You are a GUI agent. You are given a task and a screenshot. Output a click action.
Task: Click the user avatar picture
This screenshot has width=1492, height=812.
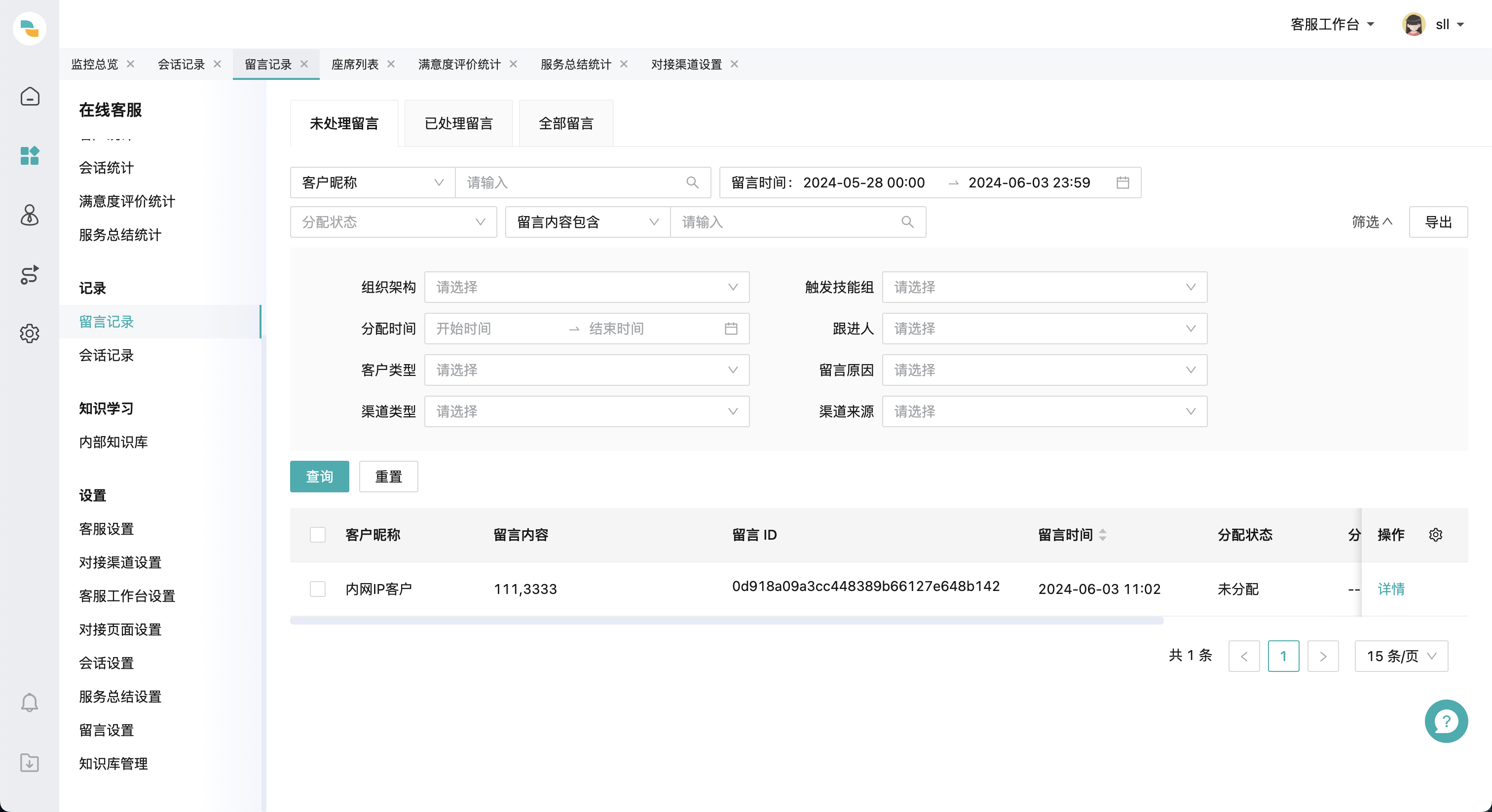coord(1414,24)
